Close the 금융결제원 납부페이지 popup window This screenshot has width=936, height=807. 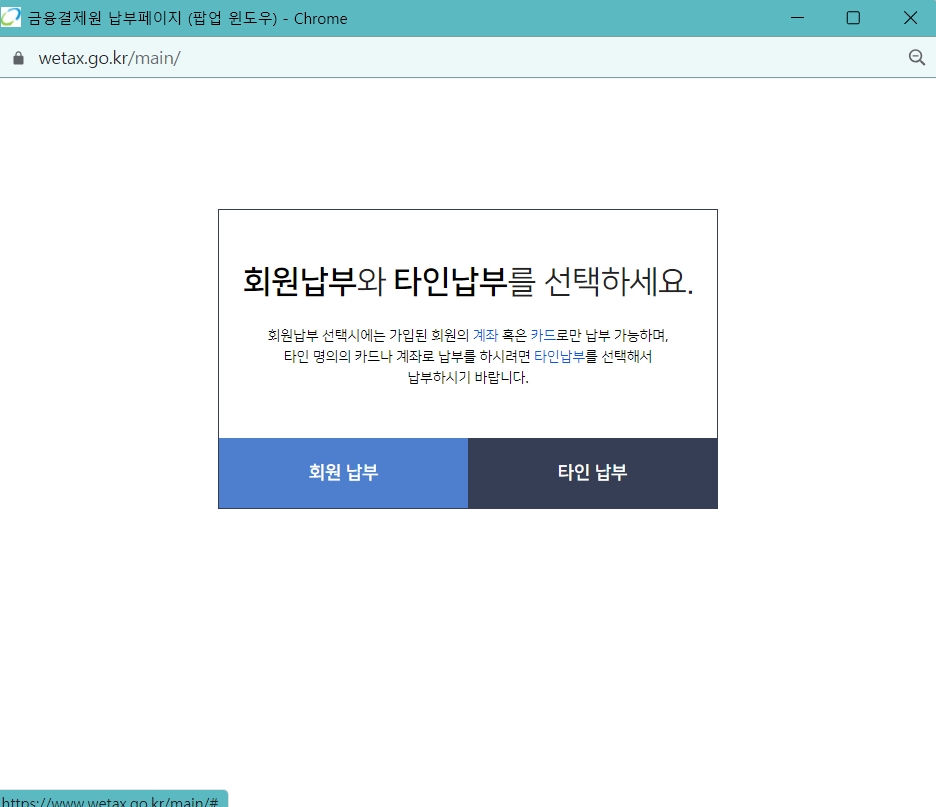coord(910,17)
